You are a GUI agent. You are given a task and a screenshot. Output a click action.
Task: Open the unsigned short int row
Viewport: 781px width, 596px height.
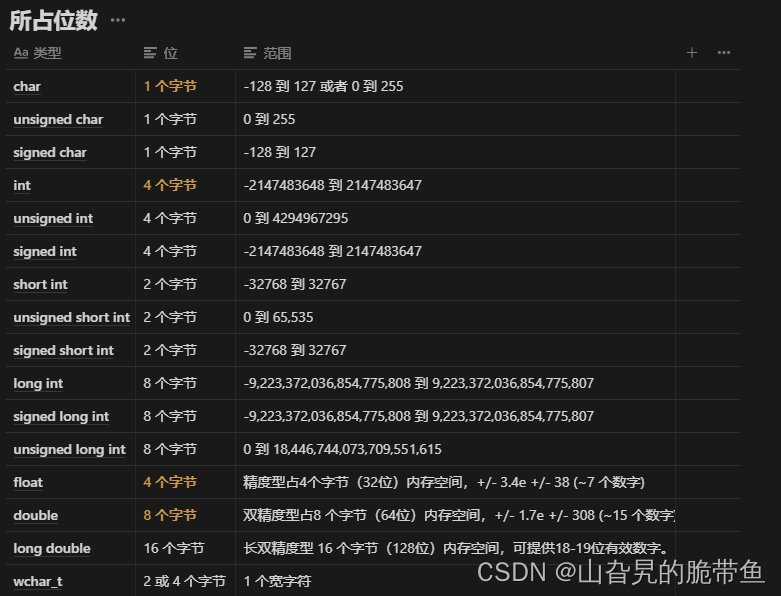click(x=72, y=317)
